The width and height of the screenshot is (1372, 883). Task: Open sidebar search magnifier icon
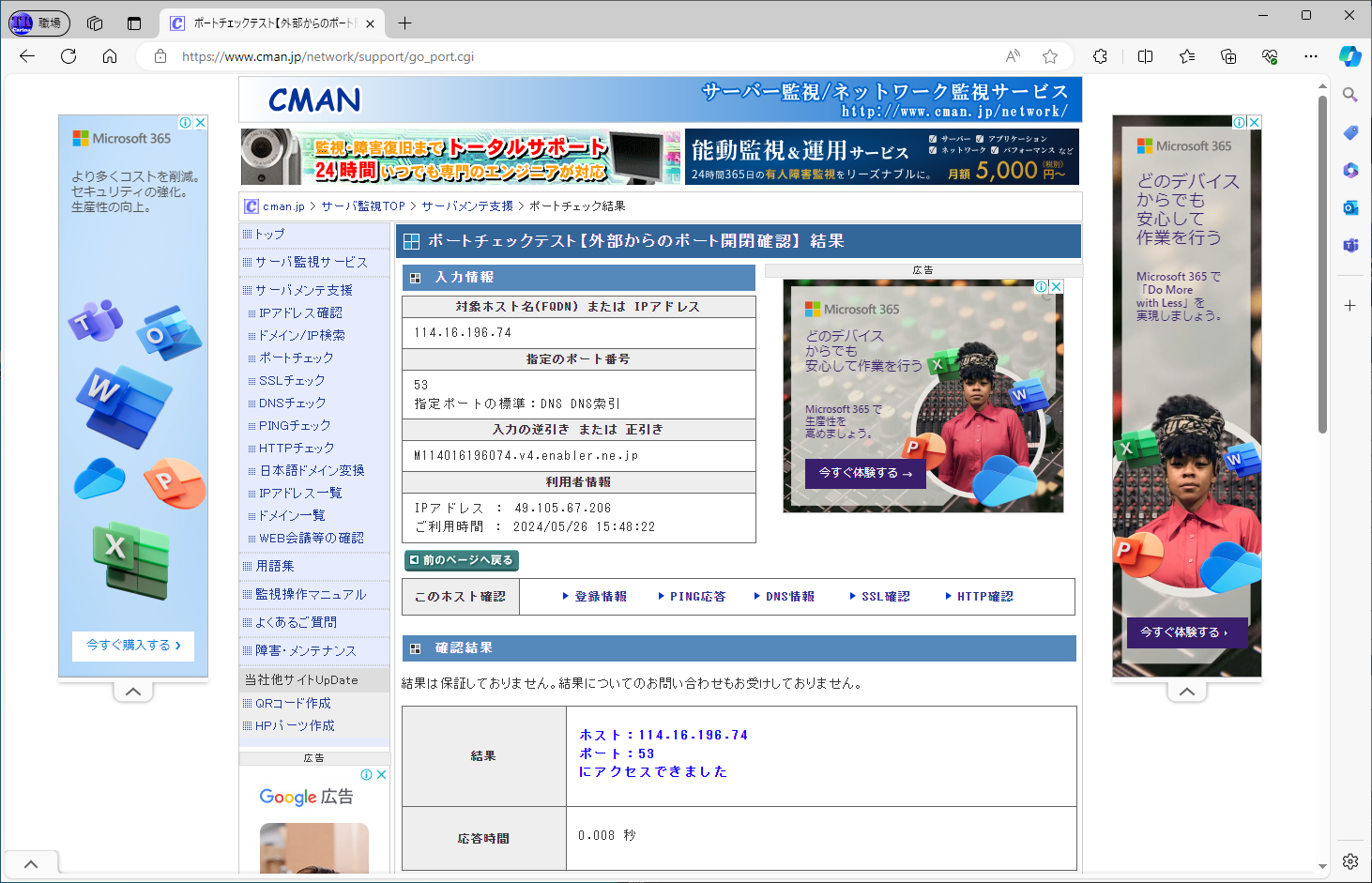[x=1349, y=95]
